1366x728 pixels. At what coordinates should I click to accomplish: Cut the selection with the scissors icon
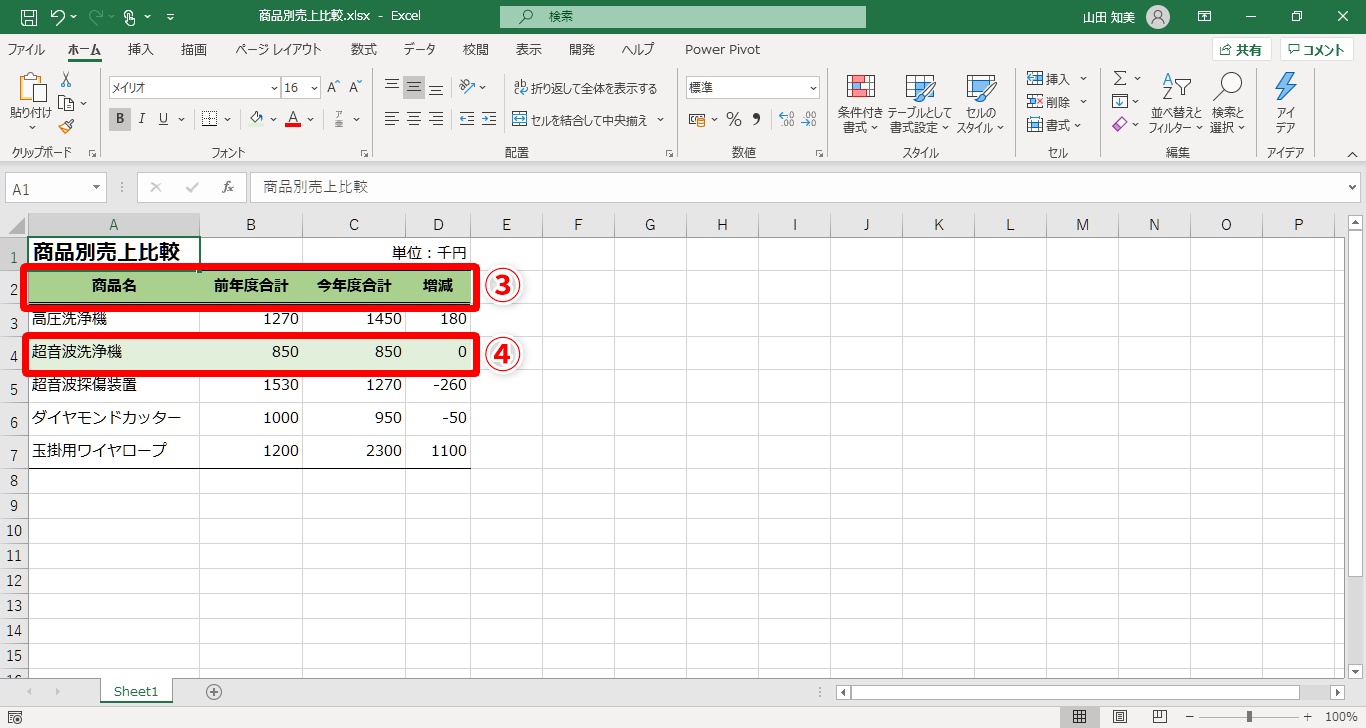66,80
